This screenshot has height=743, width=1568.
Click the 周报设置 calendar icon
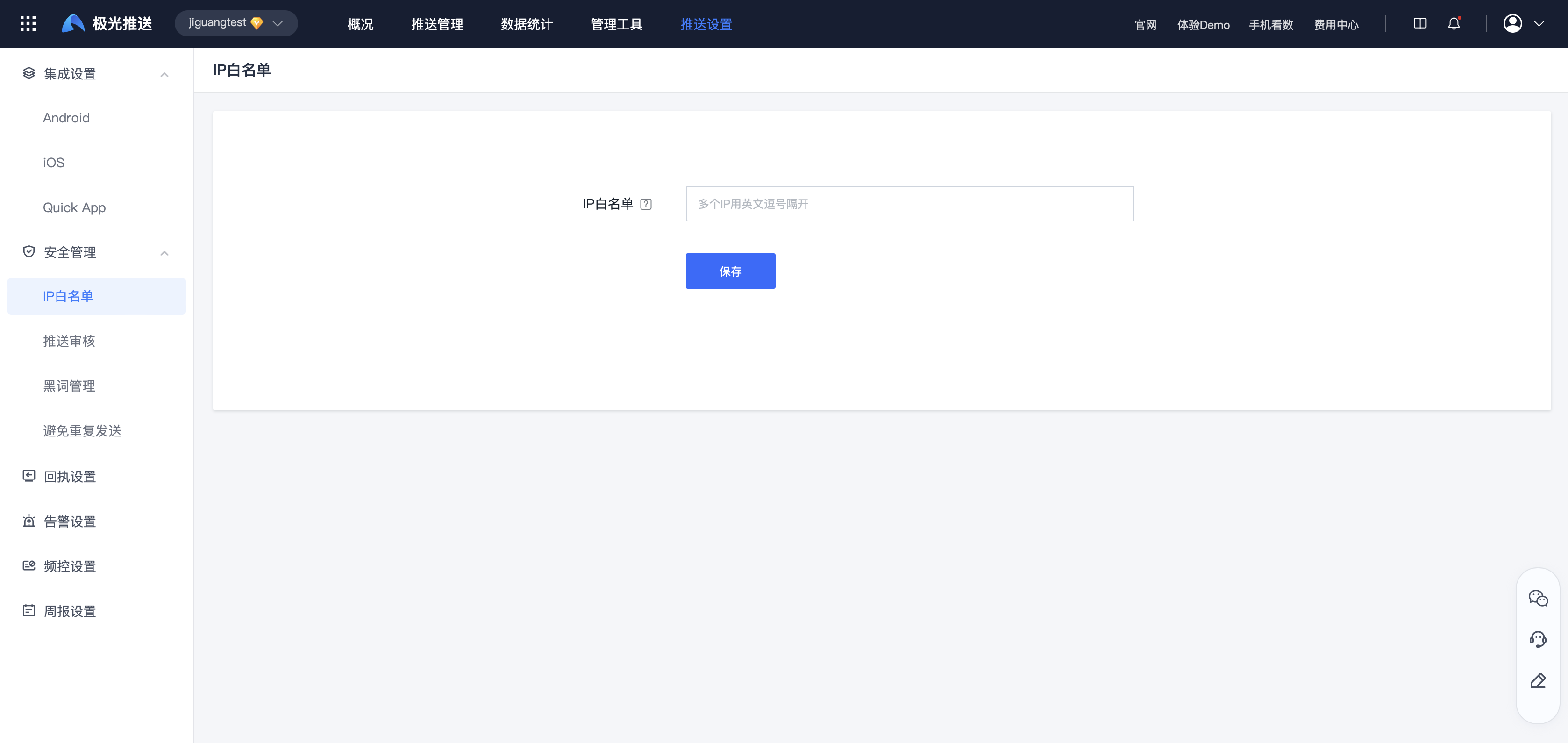tap(29, 610)
